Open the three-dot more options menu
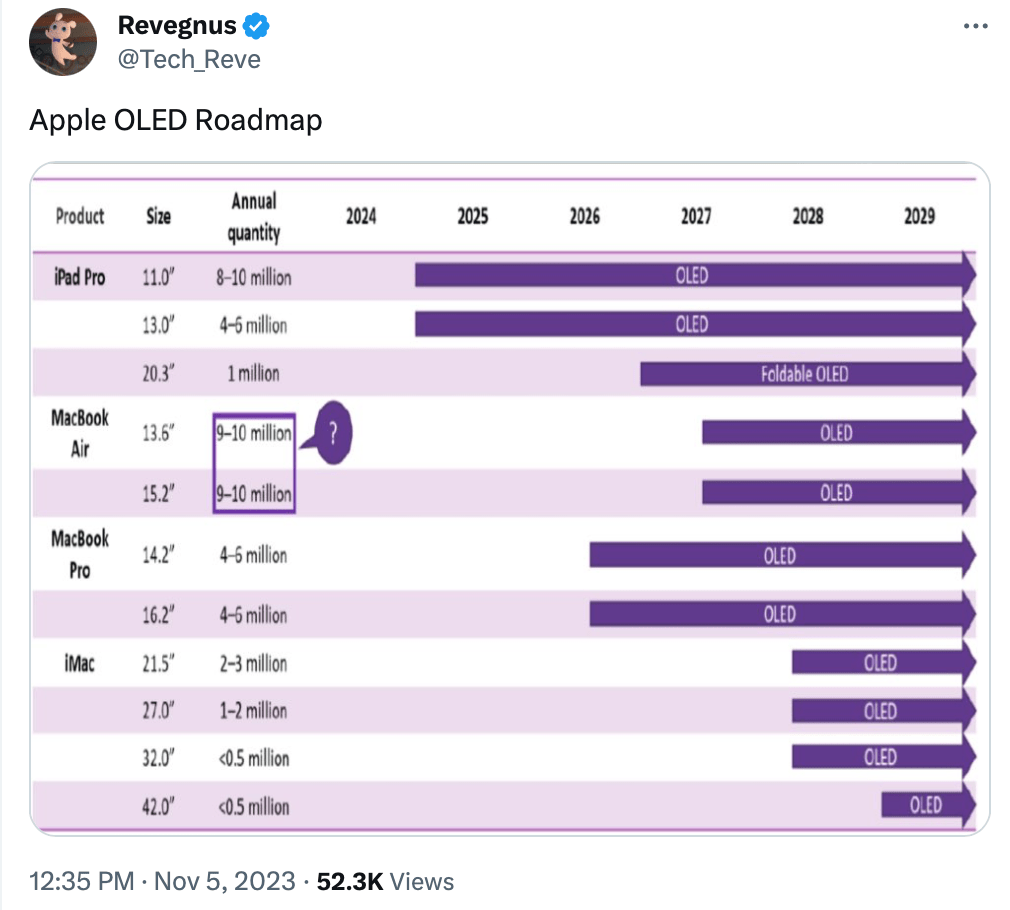 tap(975, 26)
